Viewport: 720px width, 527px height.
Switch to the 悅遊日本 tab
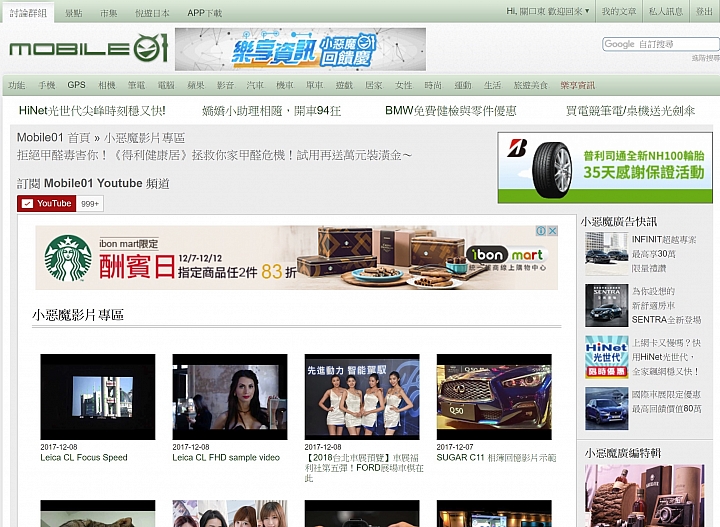(152, 13)
